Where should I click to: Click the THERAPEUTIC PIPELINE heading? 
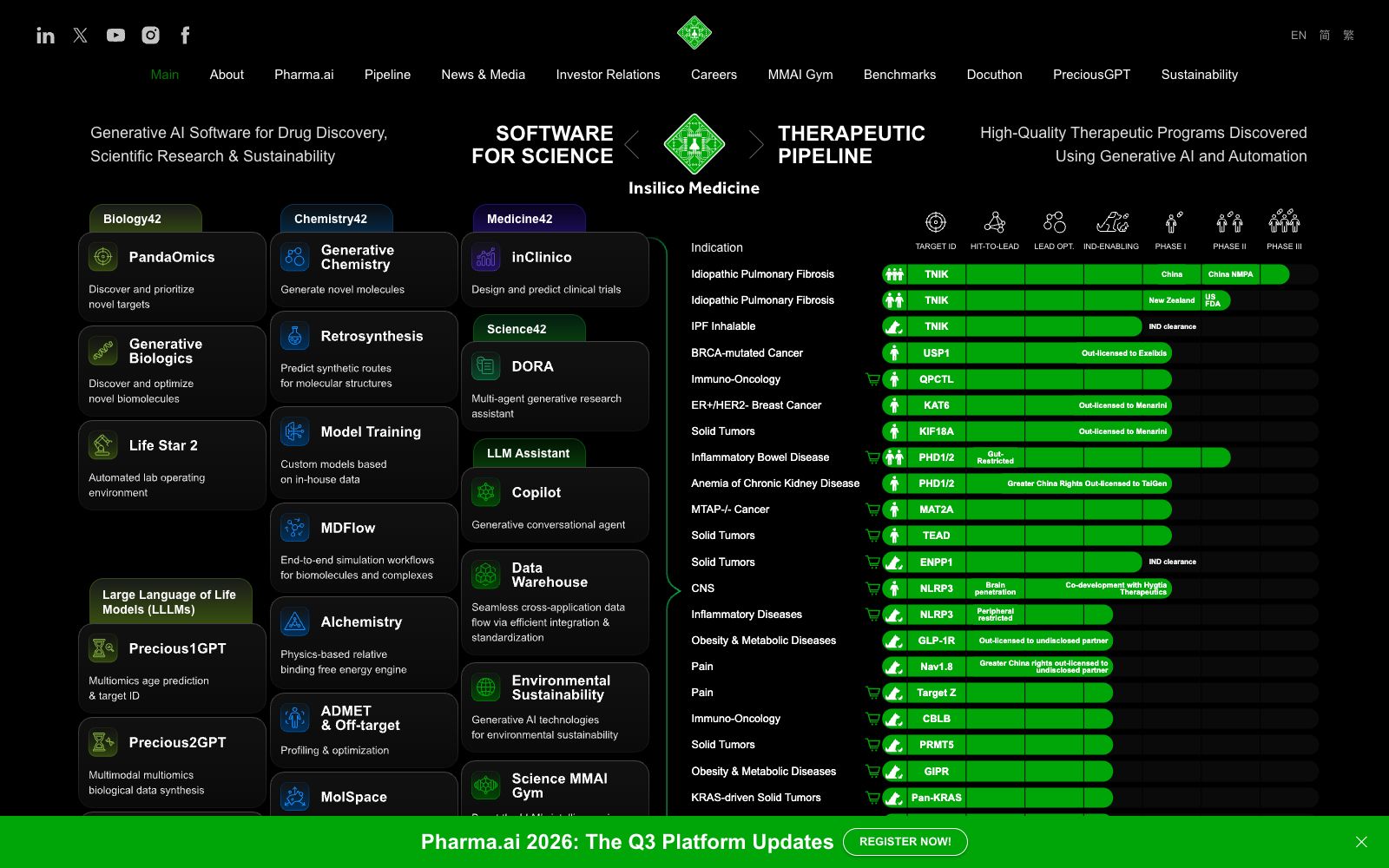click(852, 145)
